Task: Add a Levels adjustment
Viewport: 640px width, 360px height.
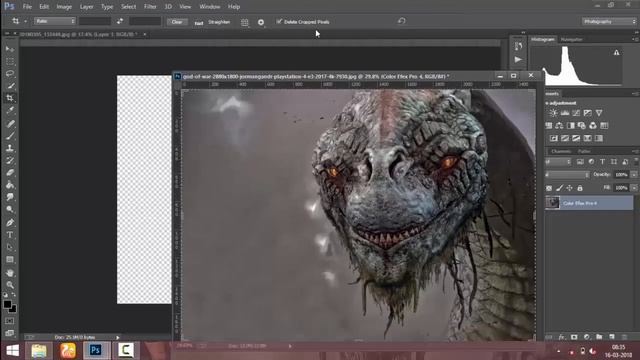Action: point(565,113)
